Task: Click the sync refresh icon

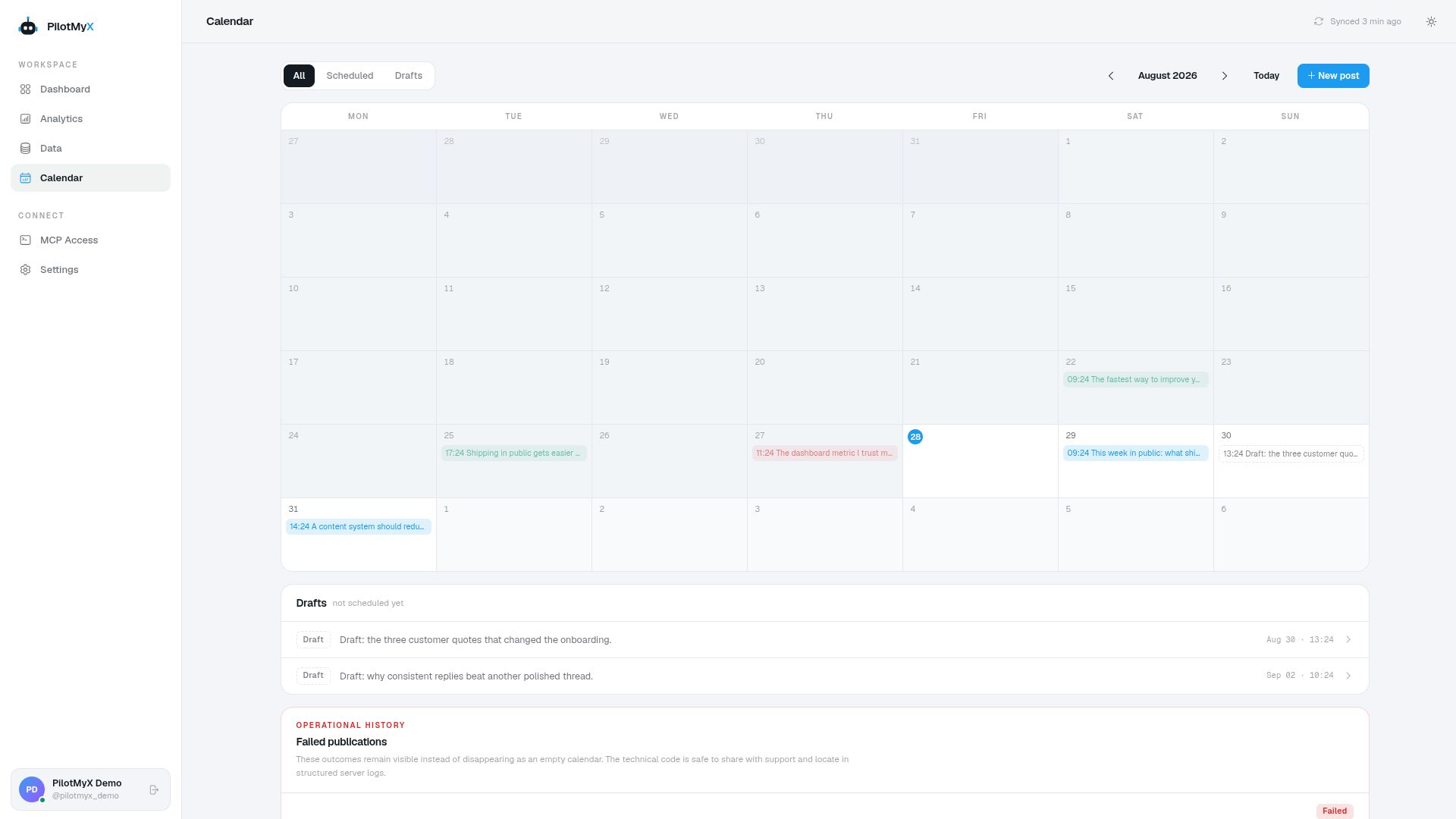Action: tap(1319, 21)
